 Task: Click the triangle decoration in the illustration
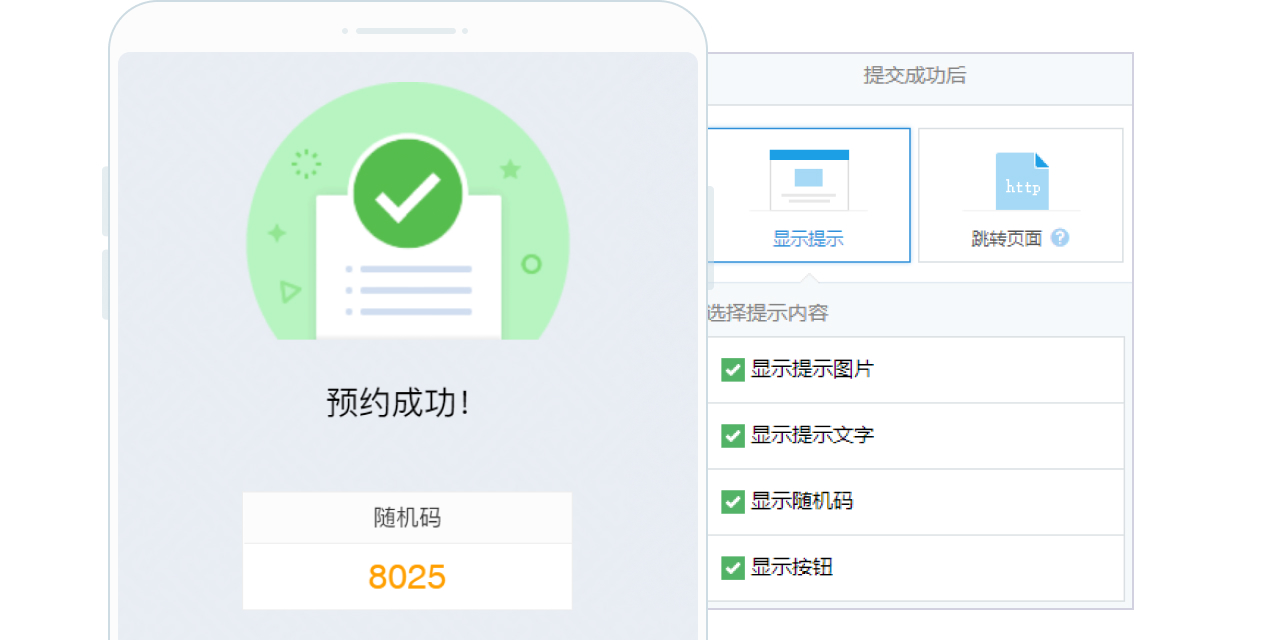[x=290, y=292]
